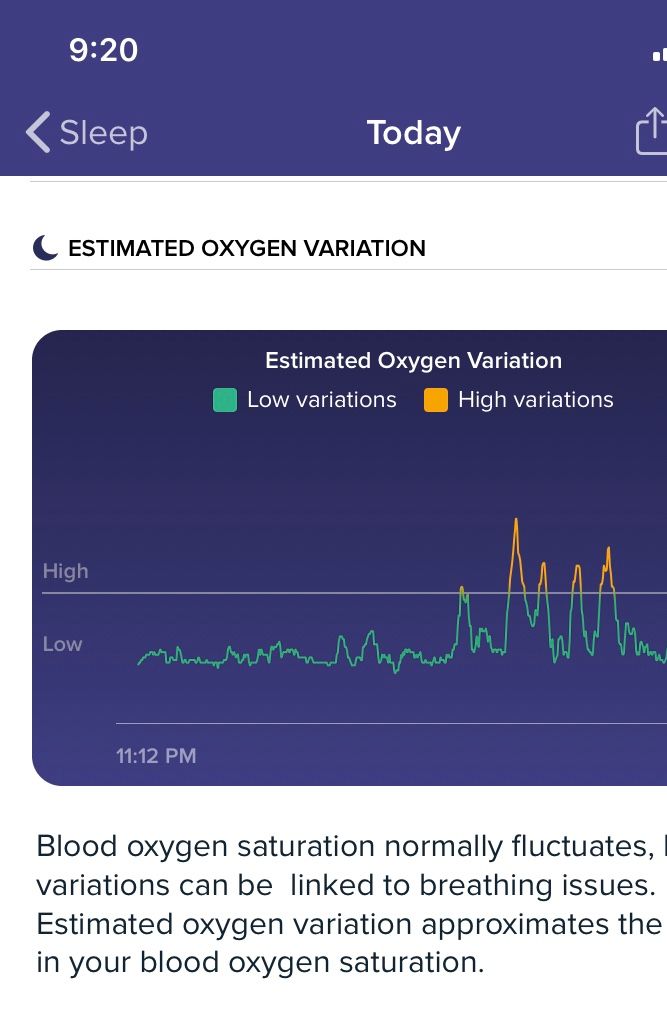Image resolution: width=667 pixels, height=1033 pixels.
Task: Tap the chart title Estimated Oxygen Variation
Action: coord(413,361)
